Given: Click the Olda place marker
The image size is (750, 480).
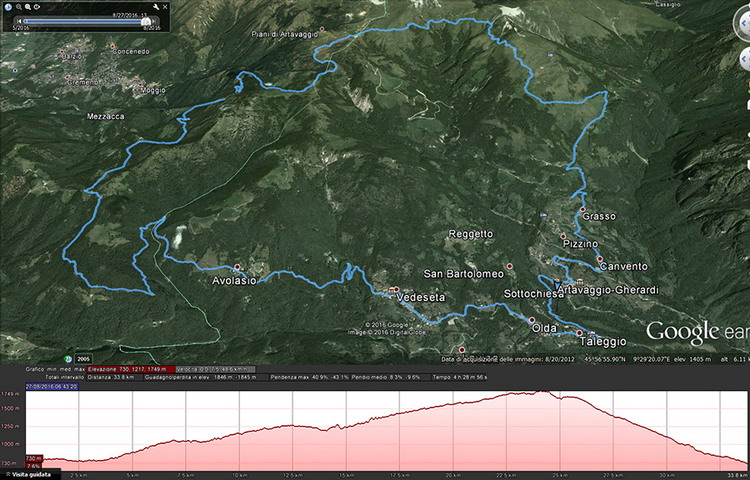Looking at the screenshot, I should pyautogui.click(x=531, y=320).
